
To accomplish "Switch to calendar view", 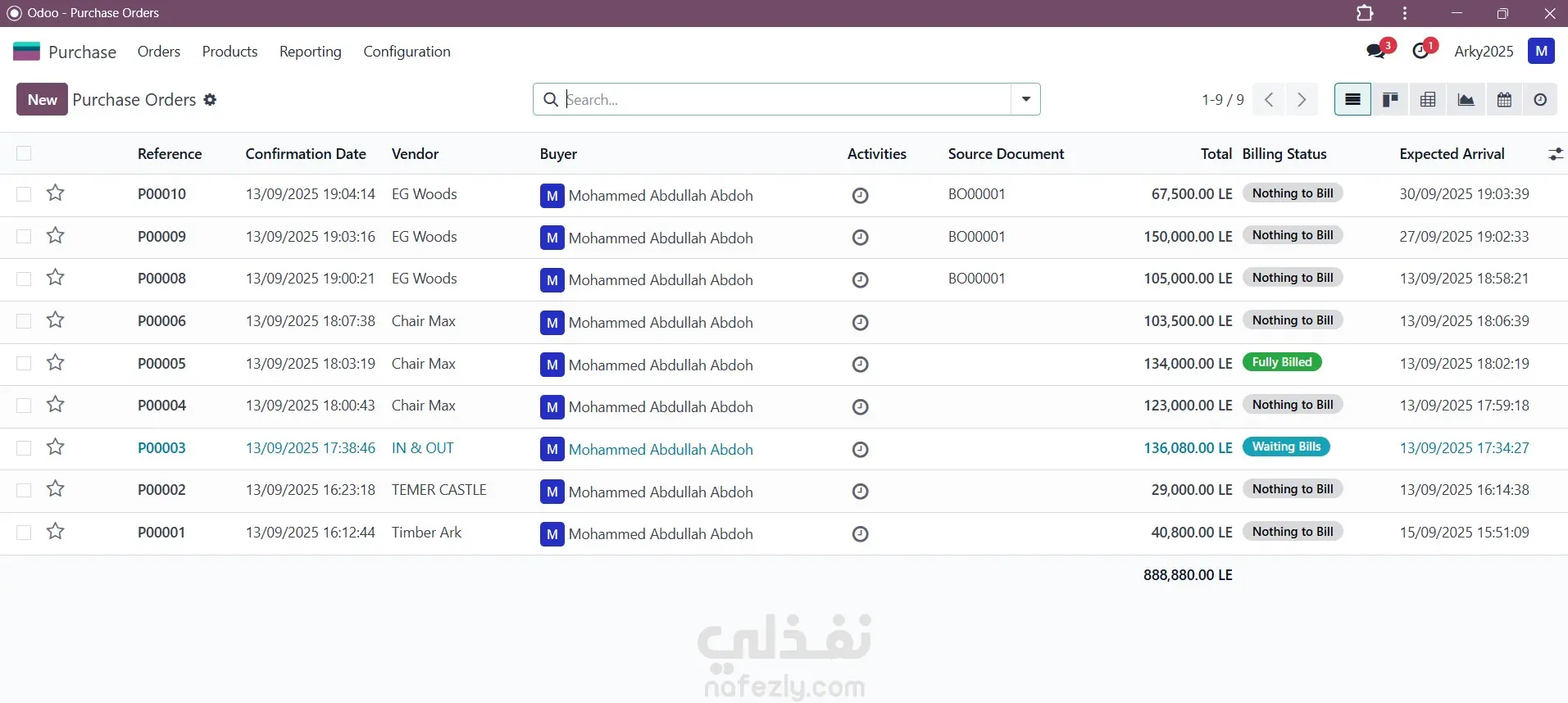I will (1504, 100).
